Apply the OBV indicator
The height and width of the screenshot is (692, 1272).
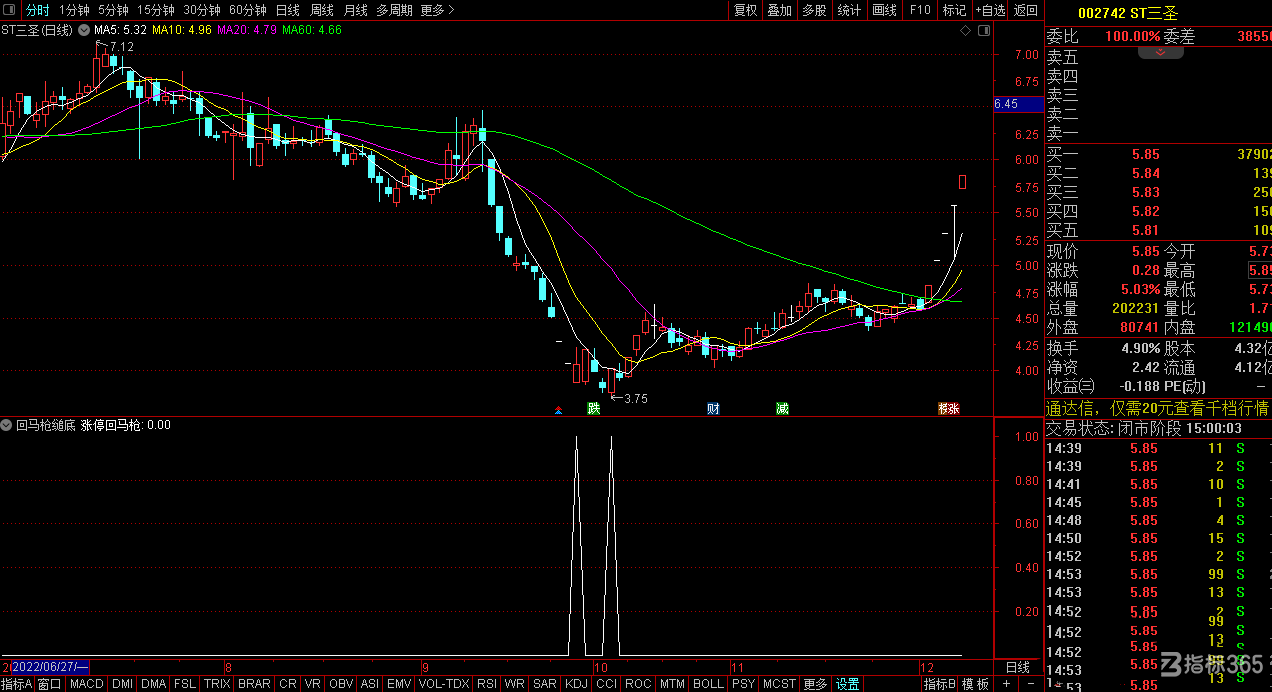(341, 684)
